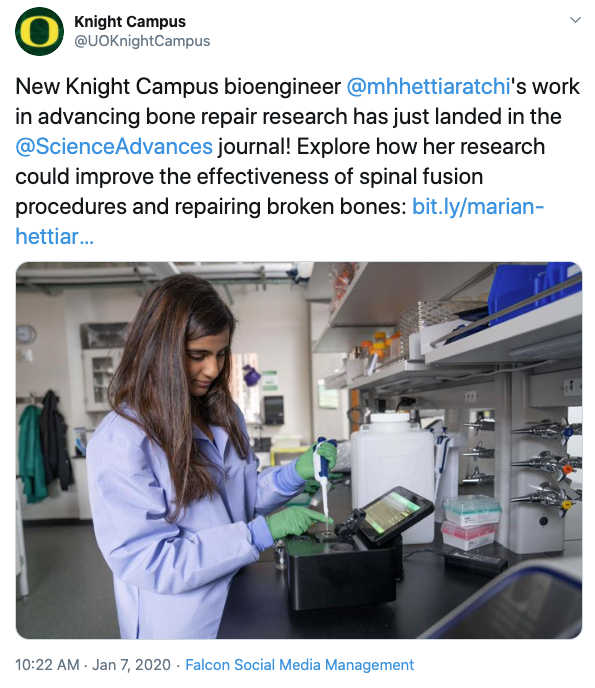Click the pipette tip boxes in the photo
Viewport: 595px width, 688px height.
[x=470, y=521]
